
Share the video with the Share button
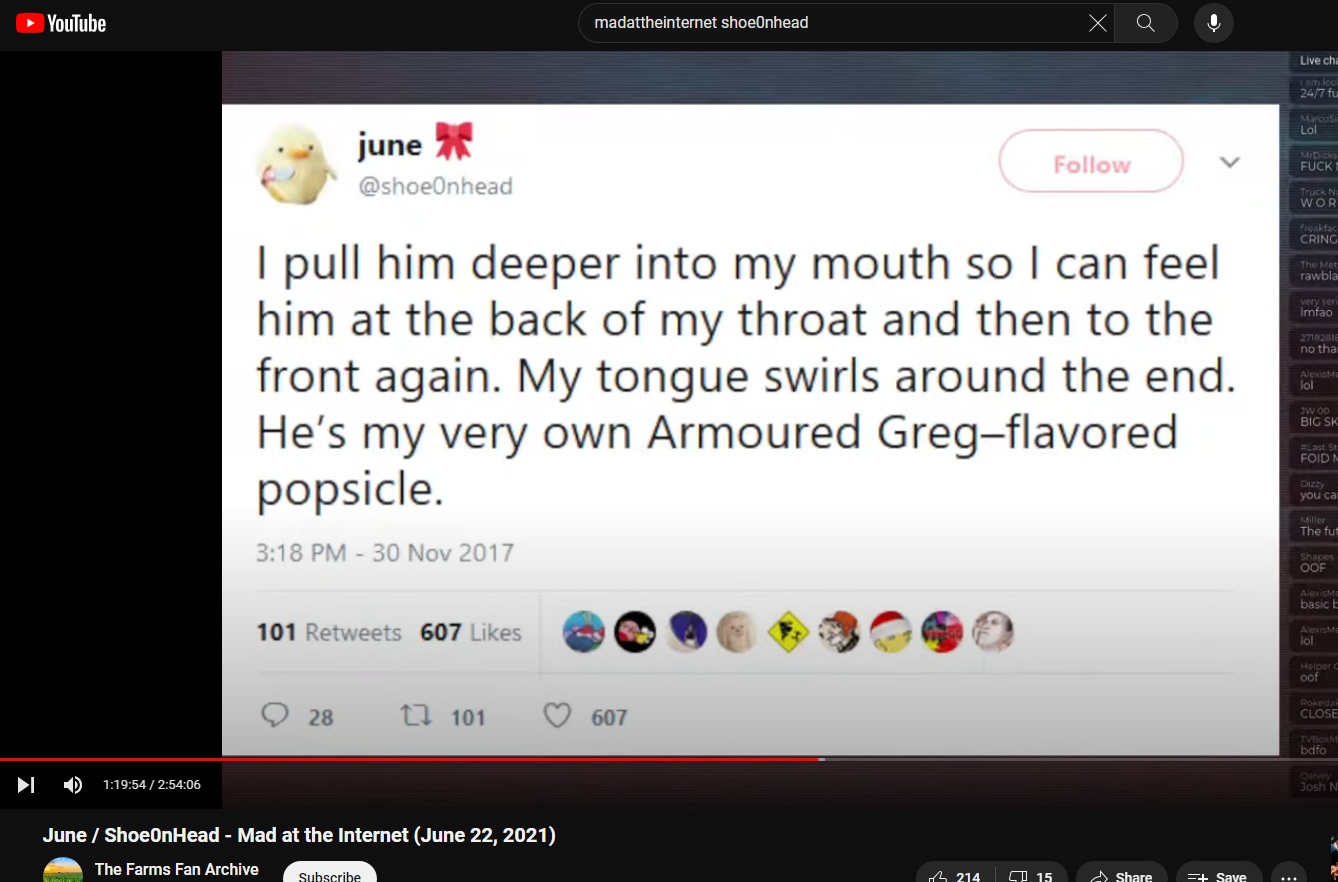point(1122,877)
